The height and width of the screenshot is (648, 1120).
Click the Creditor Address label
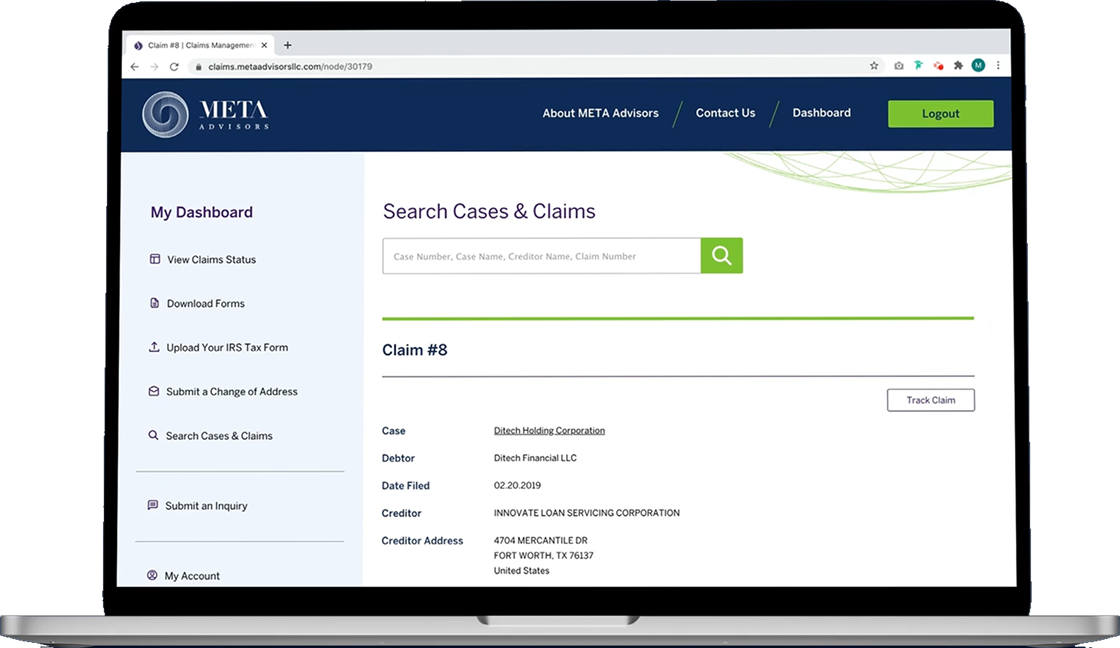tap(422, 541)
